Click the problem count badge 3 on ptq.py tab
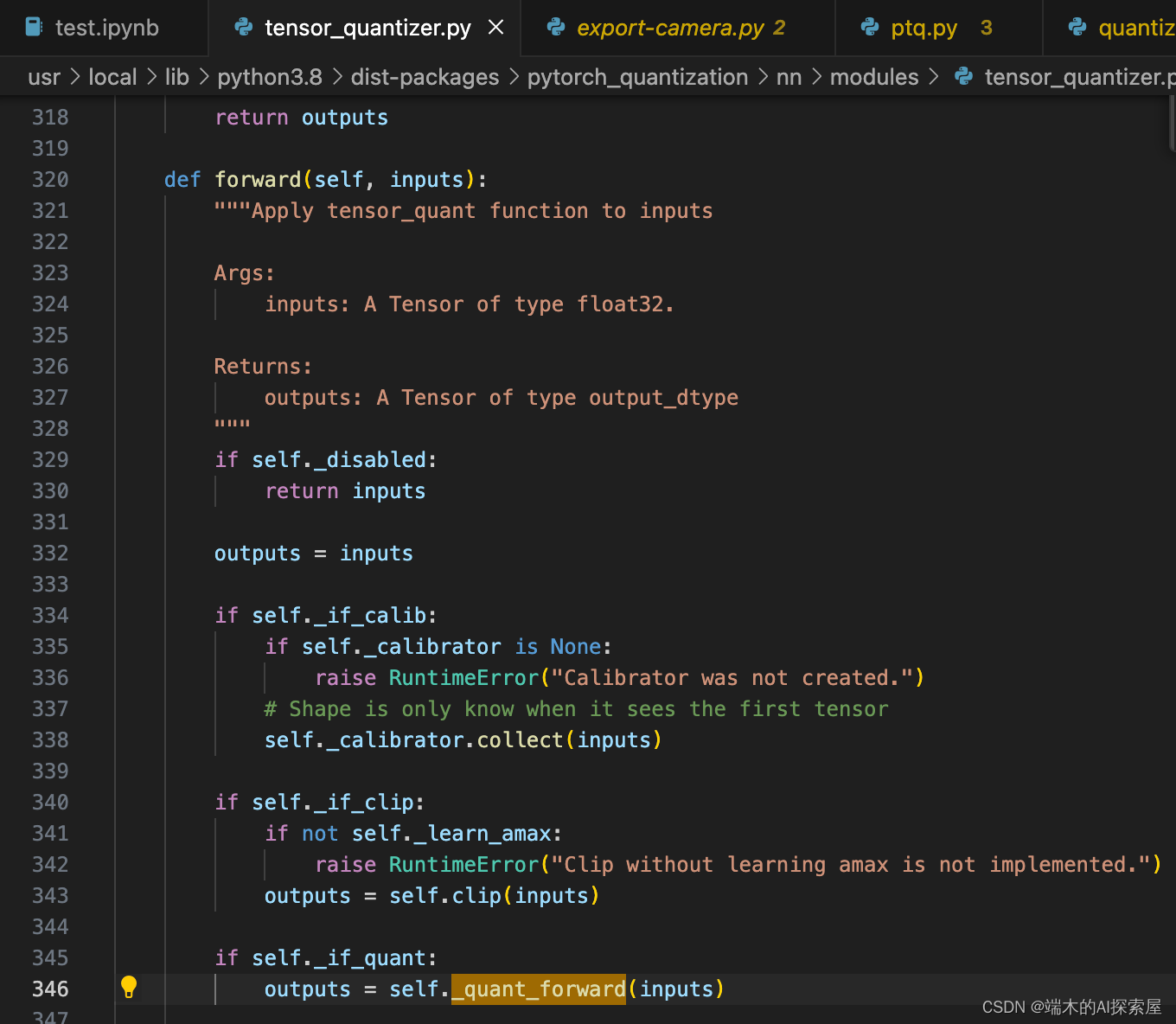Screen dimensions: 1176x1024 click(x=987, y=28)
